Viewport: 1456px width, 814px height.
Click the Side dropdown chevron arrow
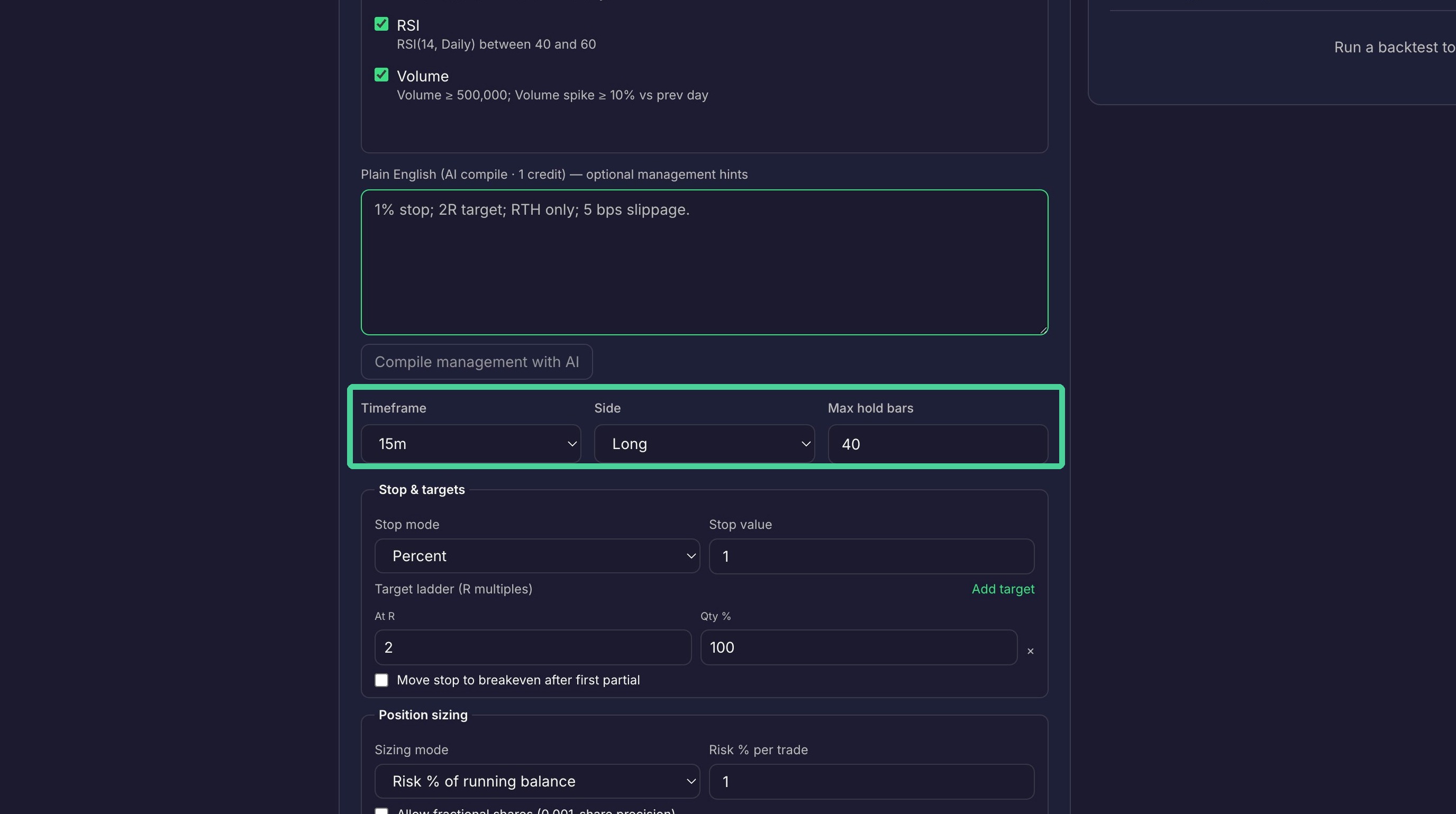pos(805,444)
